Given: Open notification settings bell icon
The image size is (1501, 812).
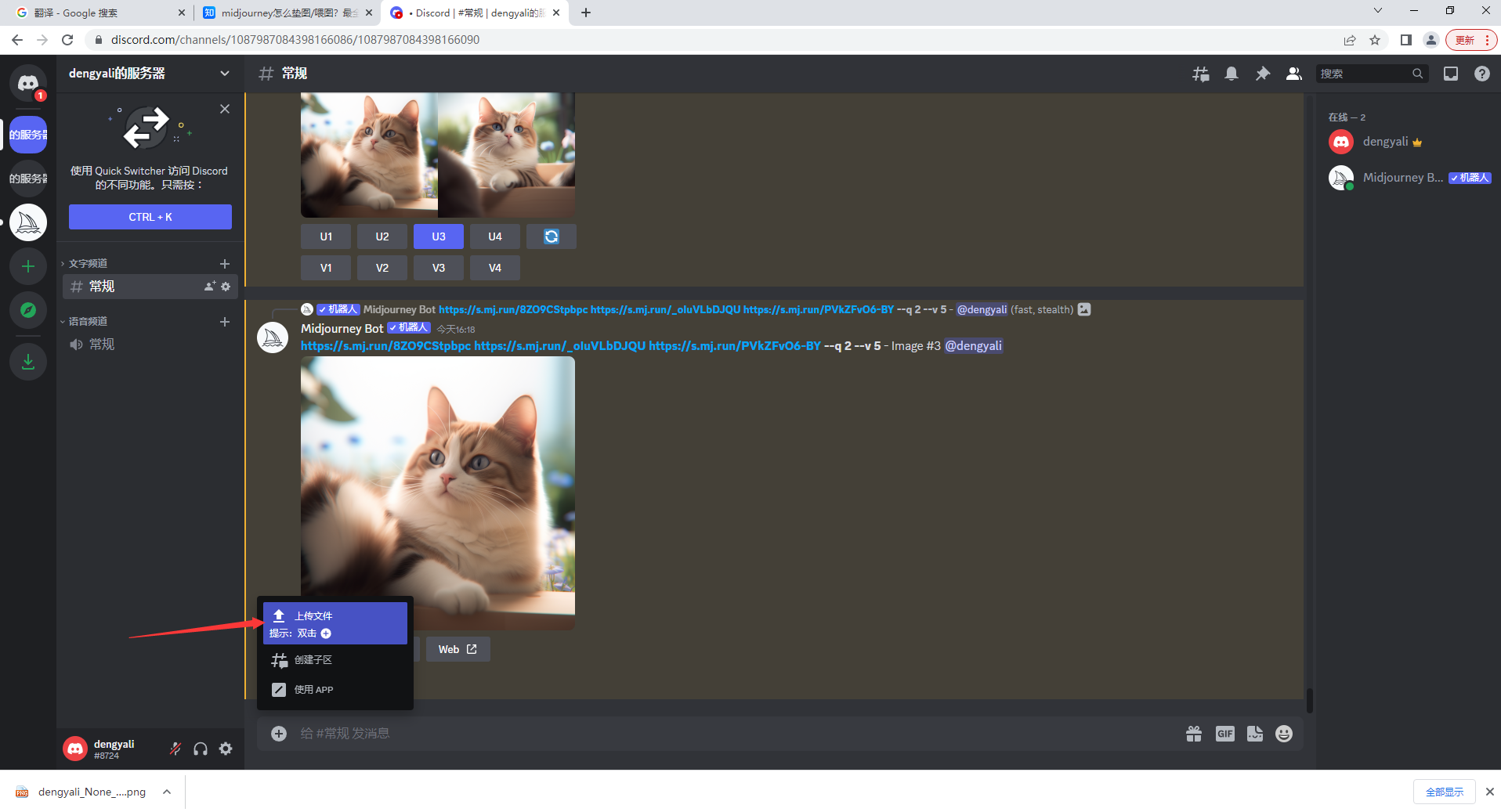Looking at the screenshot, I should (x=1232, y=74).
